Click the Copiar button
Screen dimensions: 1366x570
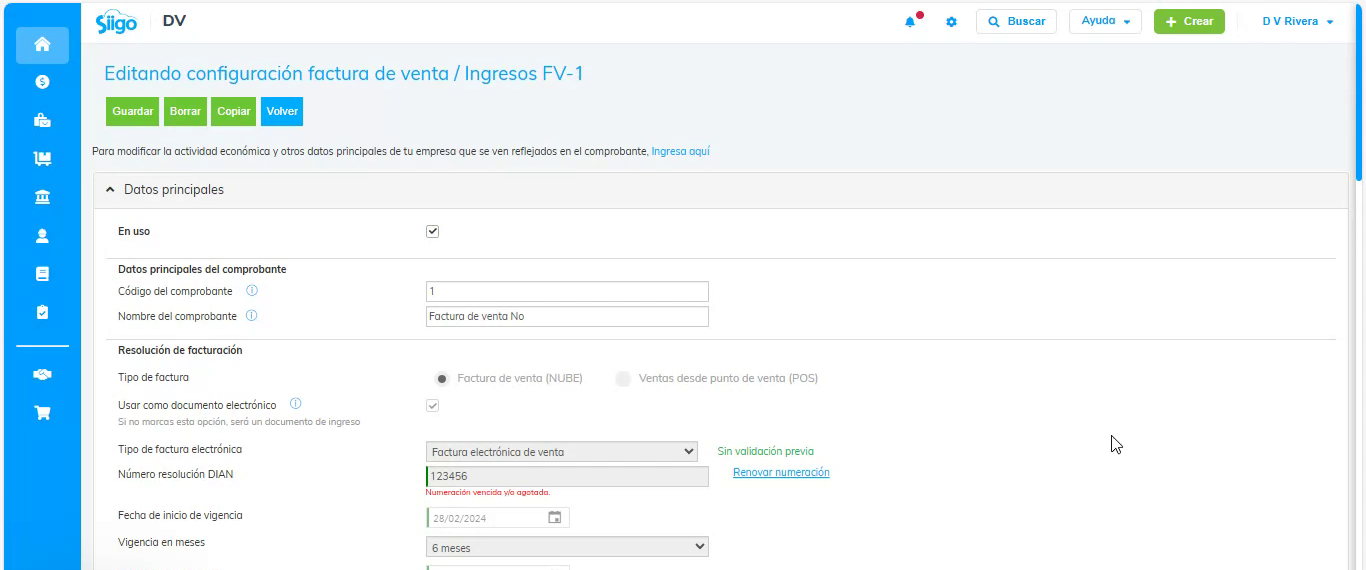(234, 111)
